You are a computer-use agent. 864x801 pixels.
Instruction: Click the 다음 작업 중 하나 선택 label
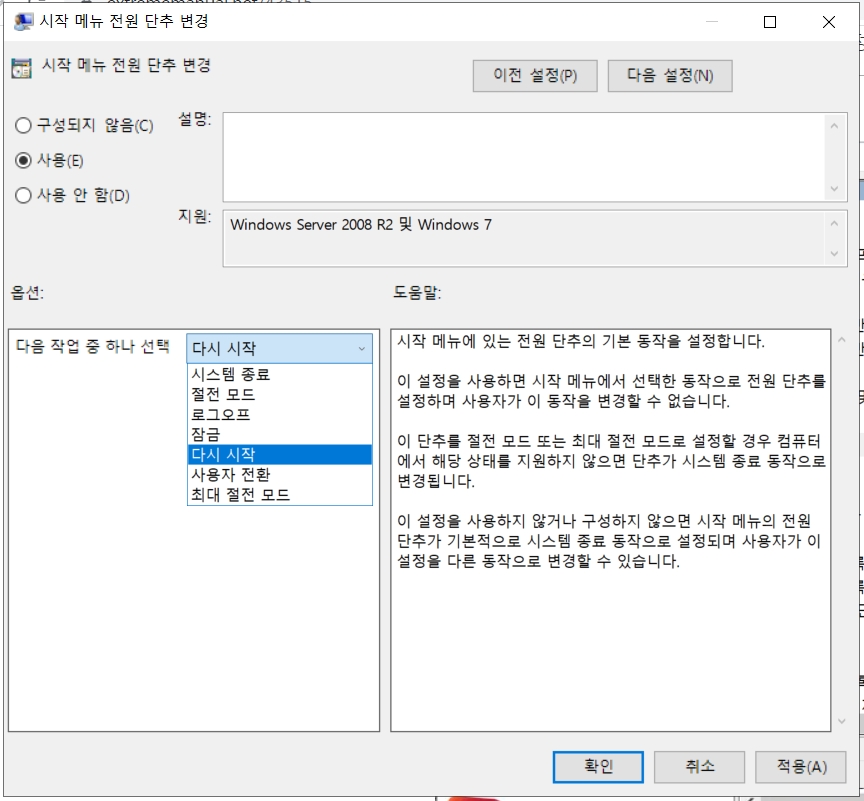tap(93, 346)
